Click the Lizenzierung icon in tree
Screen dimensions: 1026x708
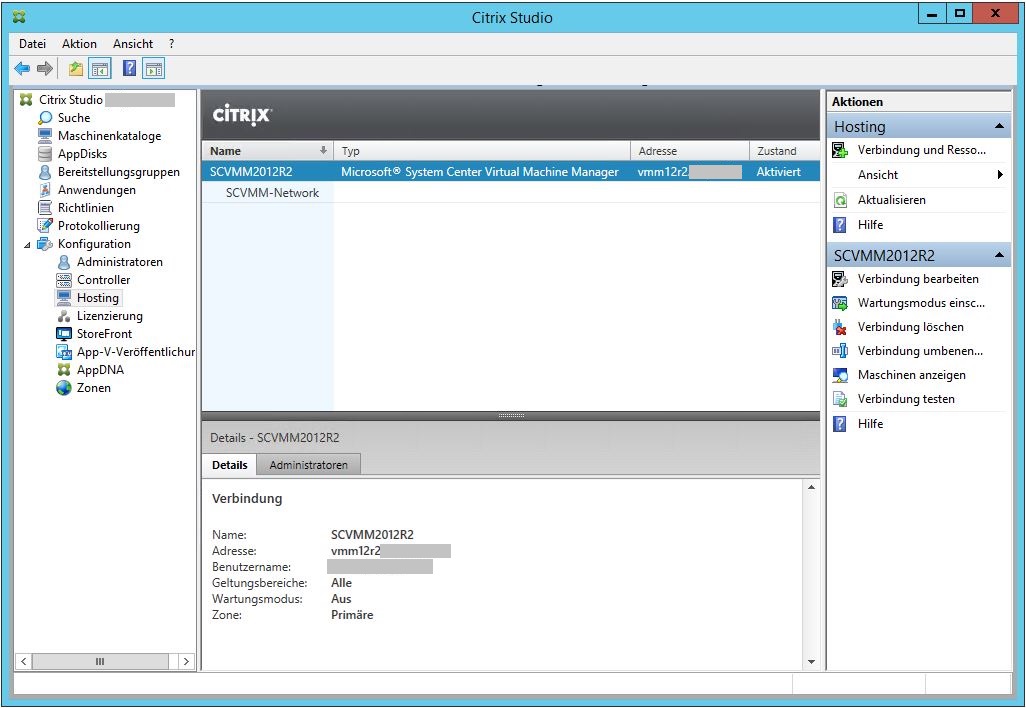pyautogui.click(x=64, y=316)
